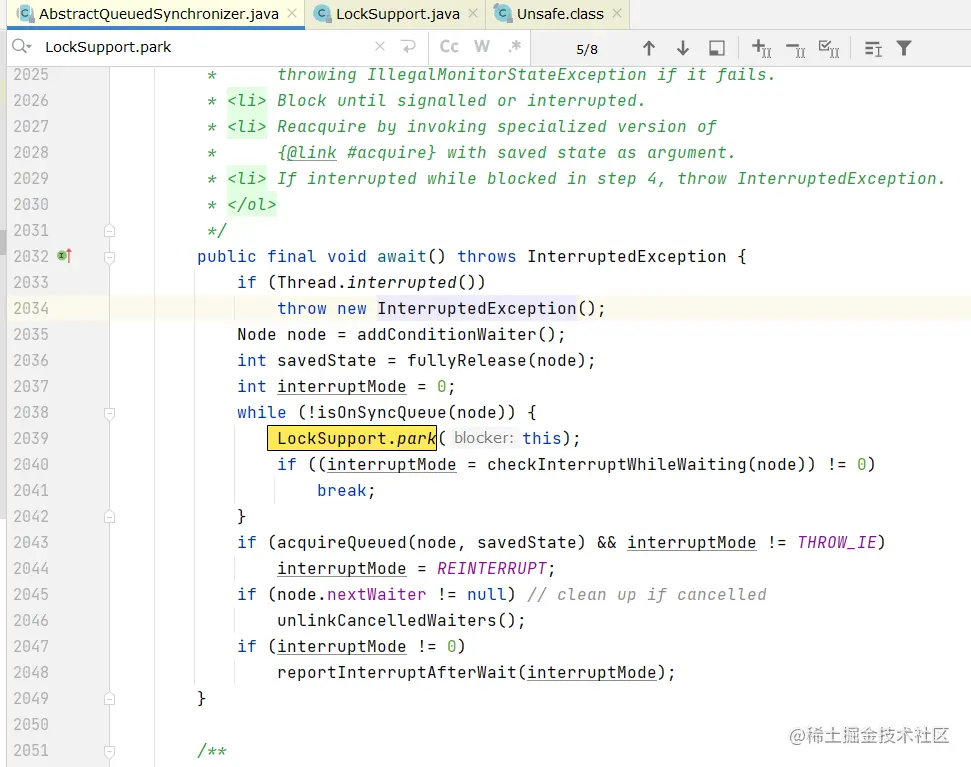The height and width of the screenshot is (767, 971).
Task: Close the AbstractQueuedSynchronizer.java tab
Action: (292, 13)
